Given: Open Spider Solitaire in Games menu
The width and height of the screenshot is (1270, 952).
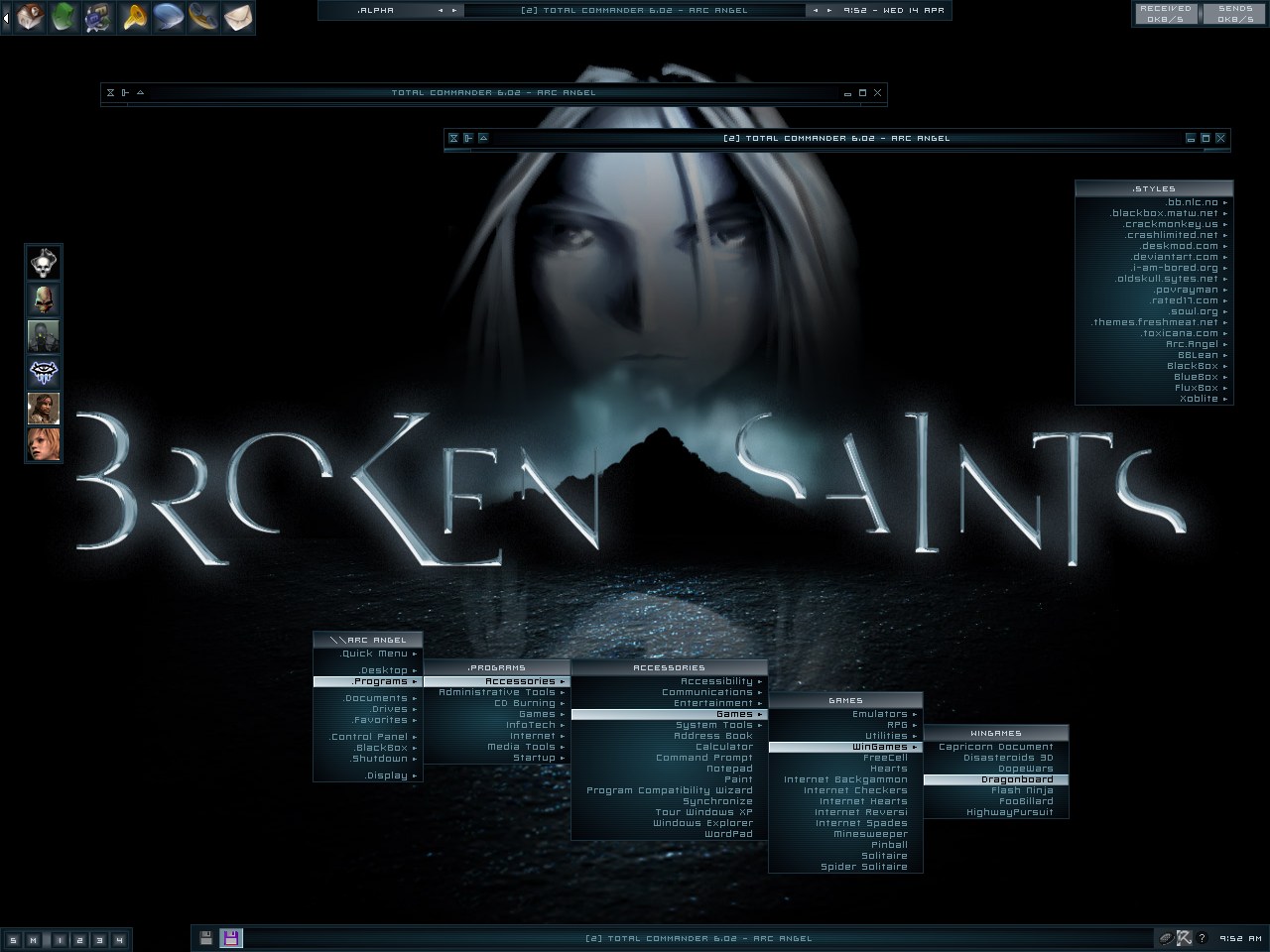Looking at the screenshot, I should tap(845, 867).
